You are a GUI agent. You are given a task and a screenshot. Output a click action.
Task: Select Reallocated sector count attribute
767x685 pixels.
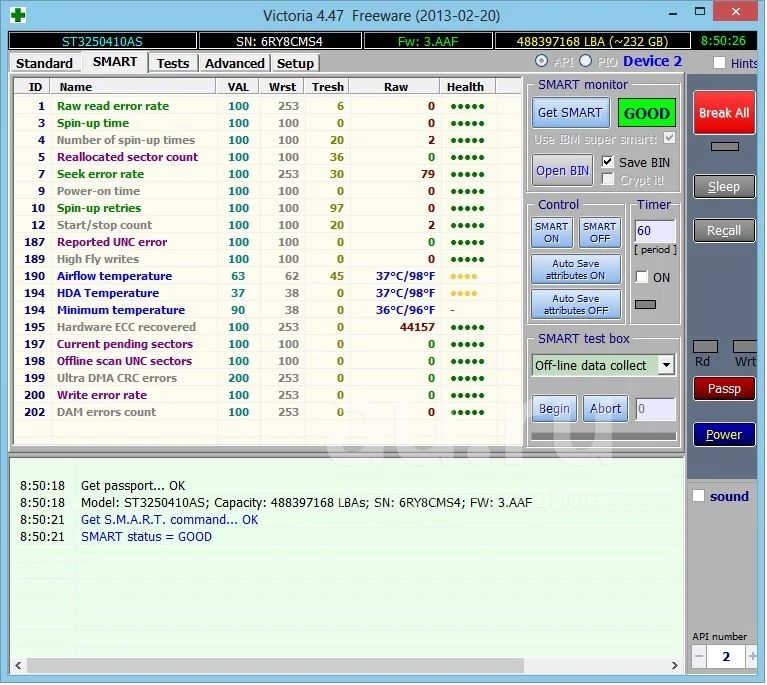click(267, 157)
